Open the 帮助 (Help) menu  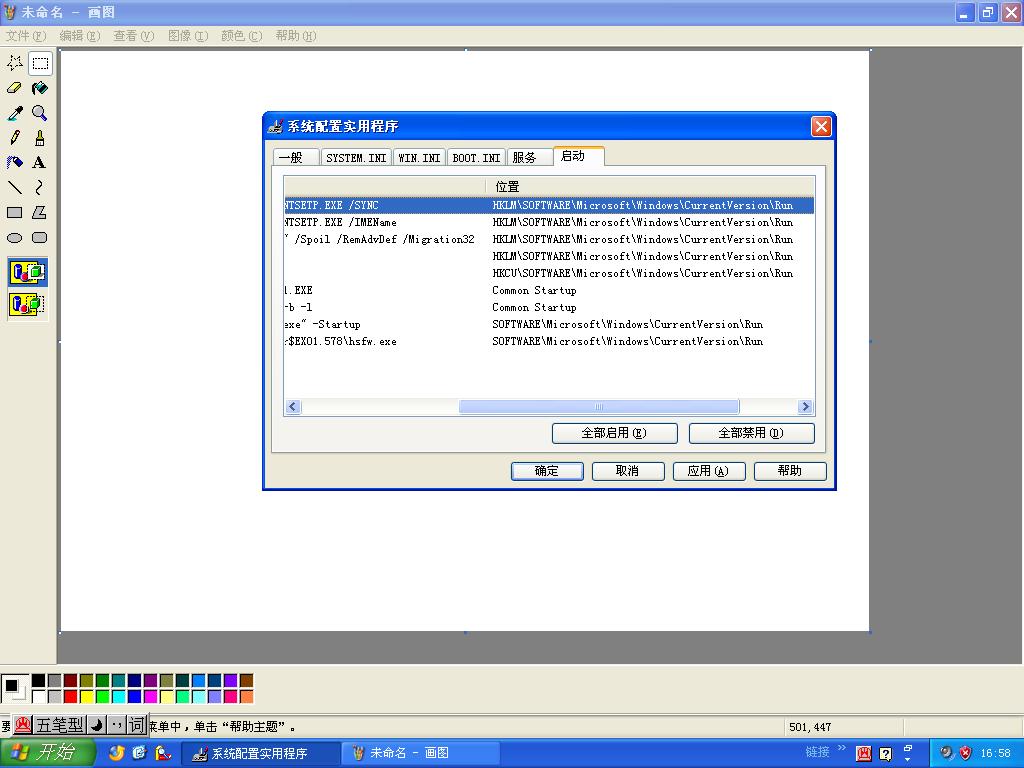click(x=295, y=36)
